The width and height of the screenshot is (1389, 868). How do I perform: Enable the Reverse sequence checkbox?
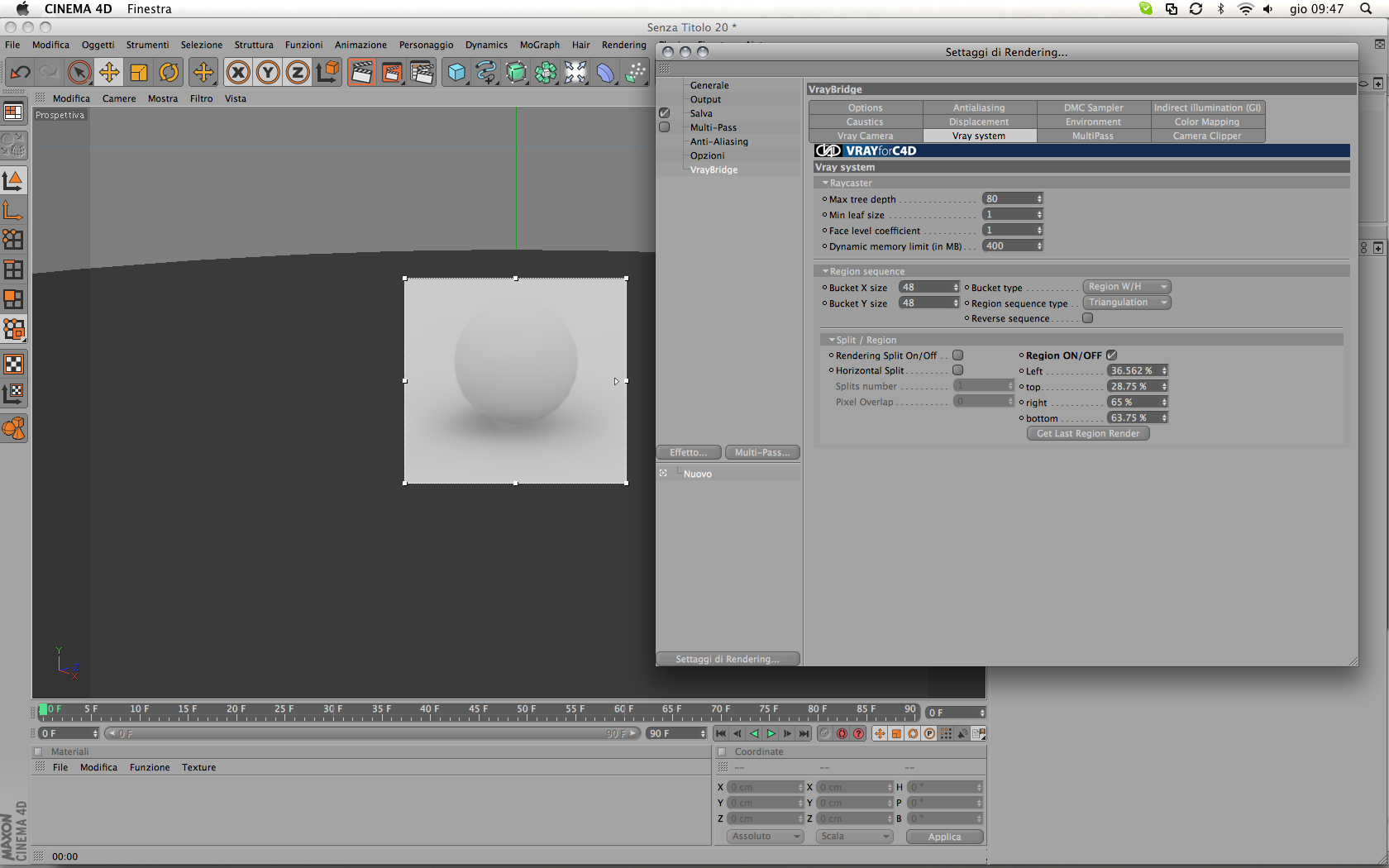(x=1088, y=318)
